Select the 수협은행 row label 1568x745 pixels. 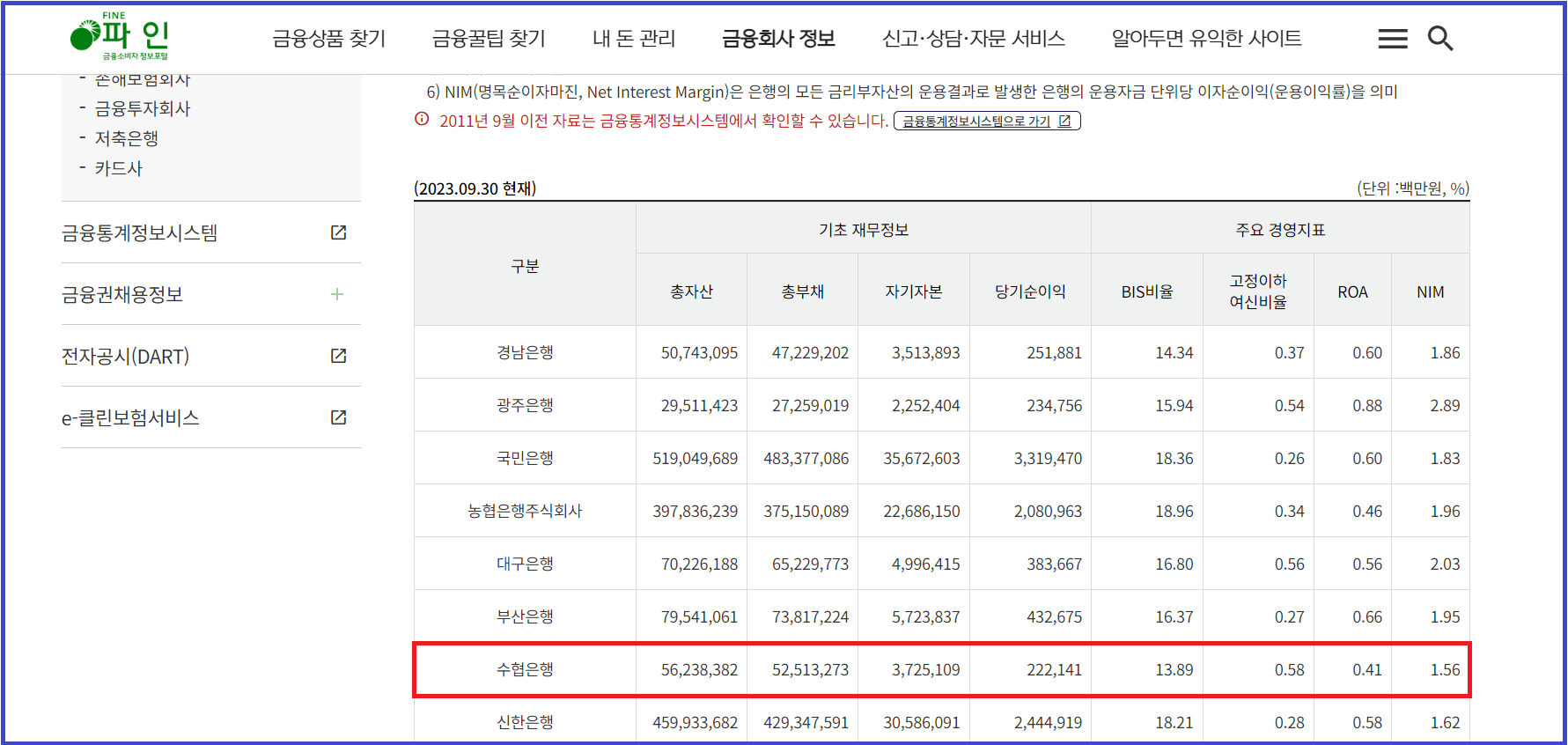(x=525, y=669)
